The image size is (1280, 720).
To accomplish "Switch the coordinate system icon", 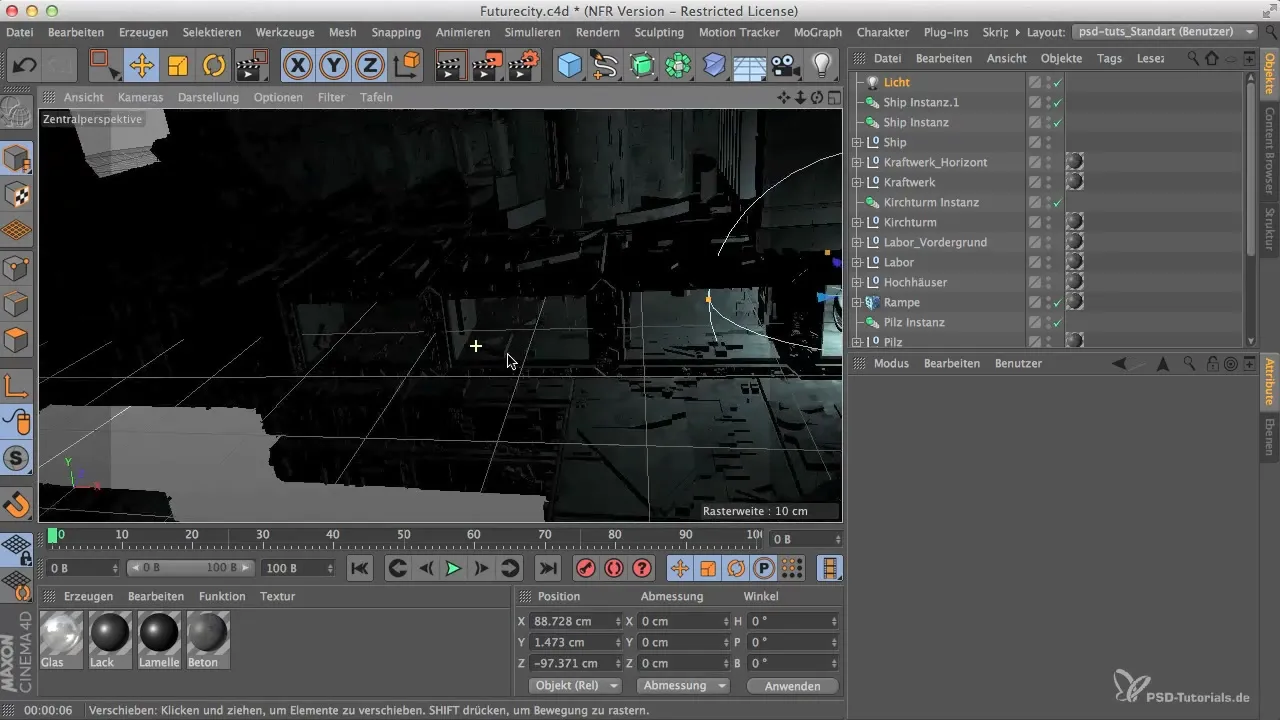I will pyautogui.click(x=408, y=67).
